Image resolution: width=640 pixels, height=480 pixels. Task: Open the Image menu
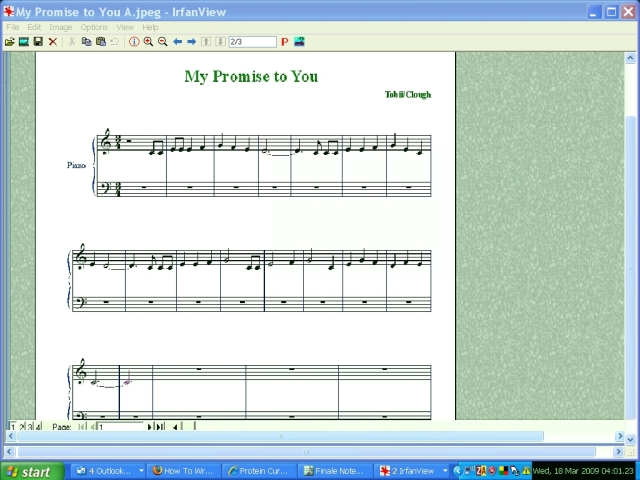coord(60,27)
